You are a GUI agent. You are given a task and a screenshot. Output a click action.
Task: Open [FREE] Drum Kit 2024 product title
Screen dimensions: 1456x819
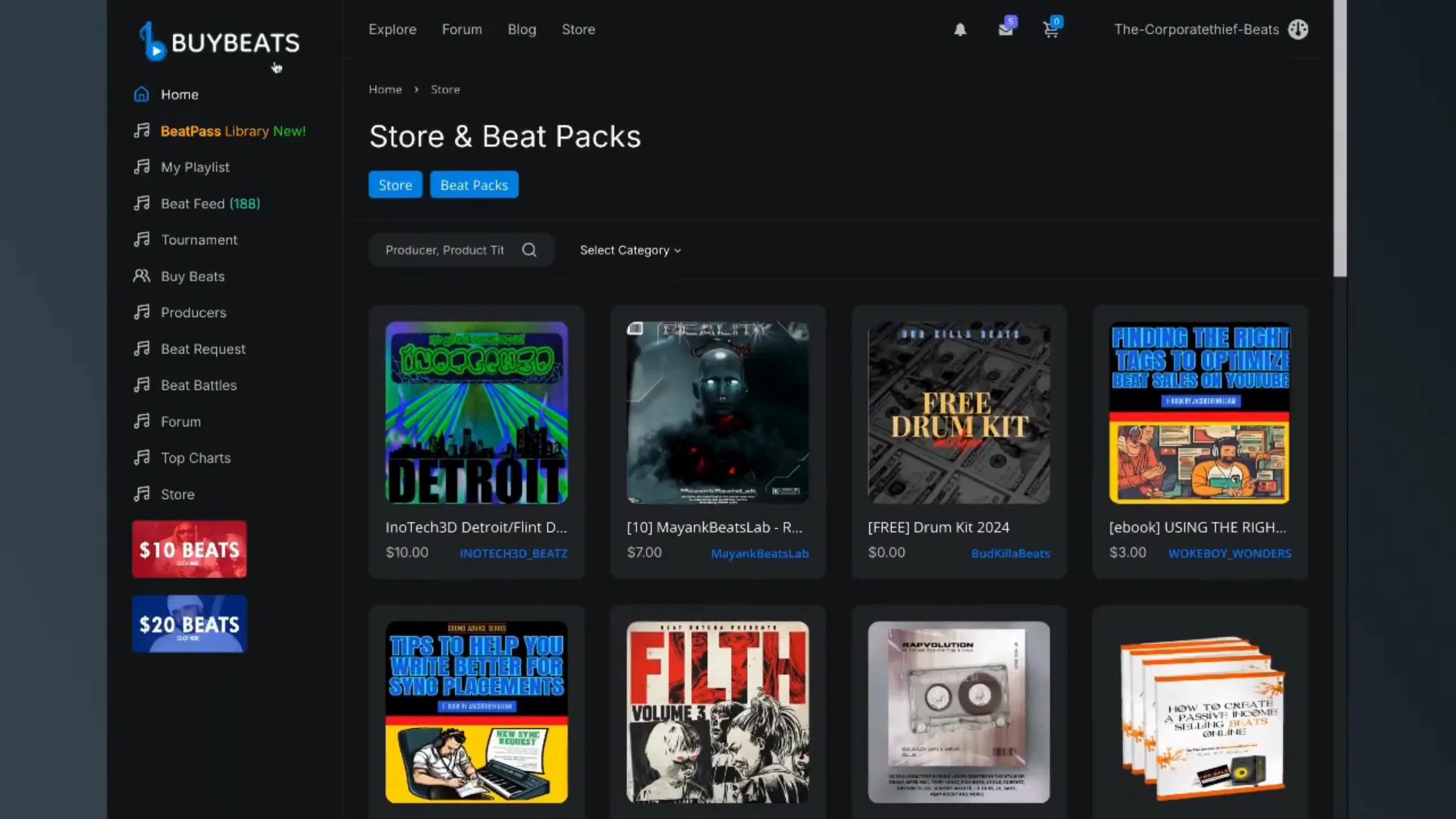939,528
